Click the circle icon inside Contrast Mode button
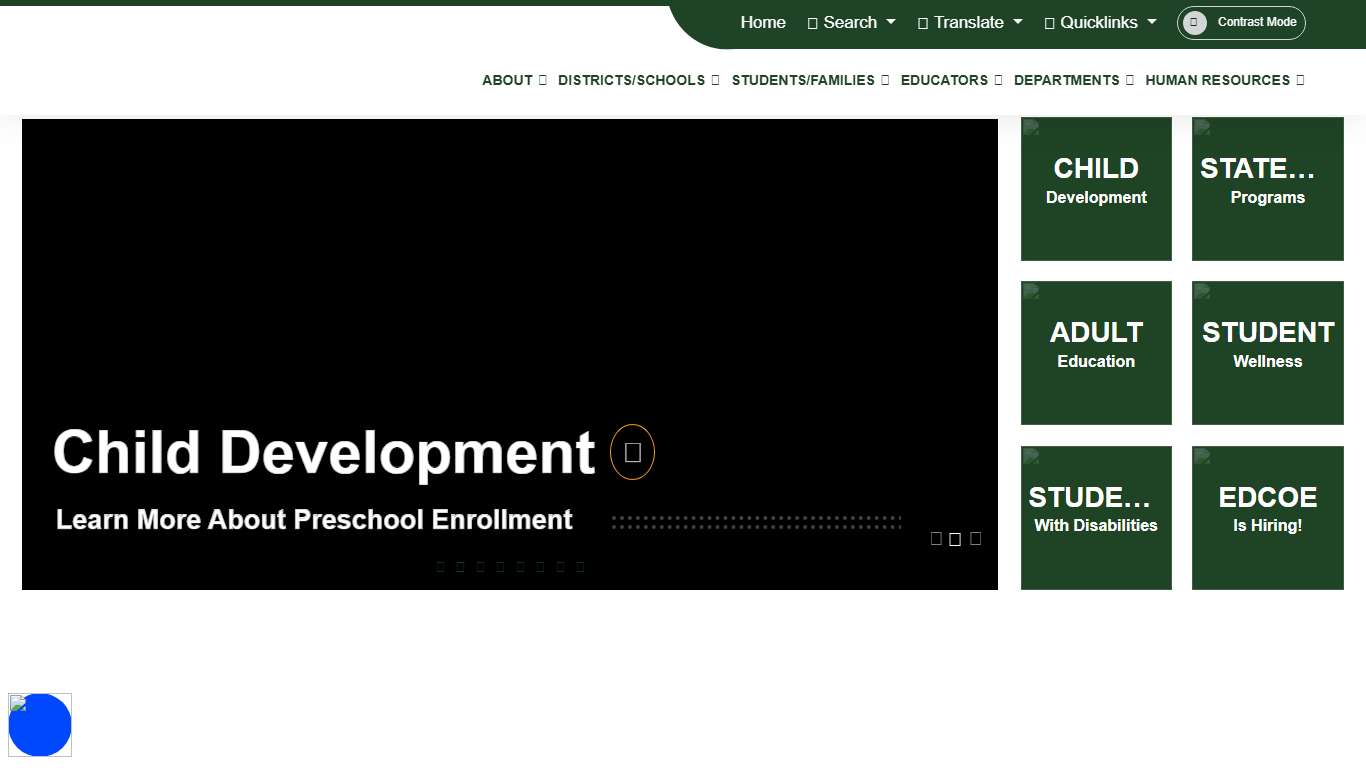This screenshot has width=1366, height=768. pyautogui.click(x=1193, y=22)
